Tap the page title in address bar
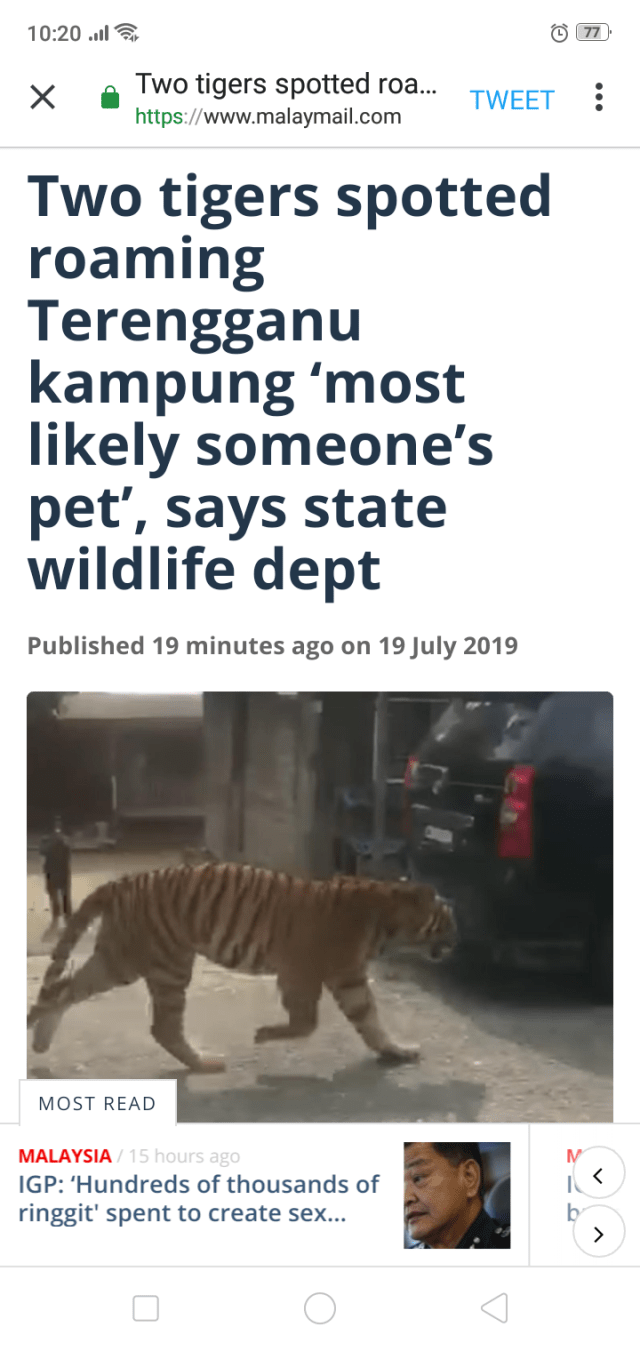Image resolution: width=640 pixels, height=1351 pixels. tap(286, 84)
